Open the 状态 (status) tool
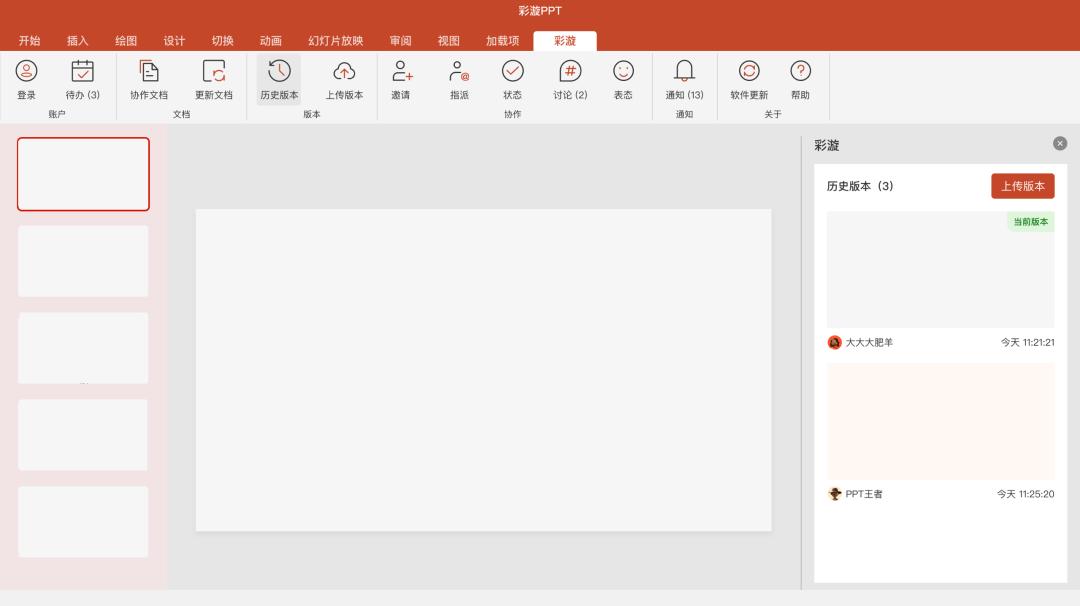Viewport: 1080px width, 606px height. 512,80
